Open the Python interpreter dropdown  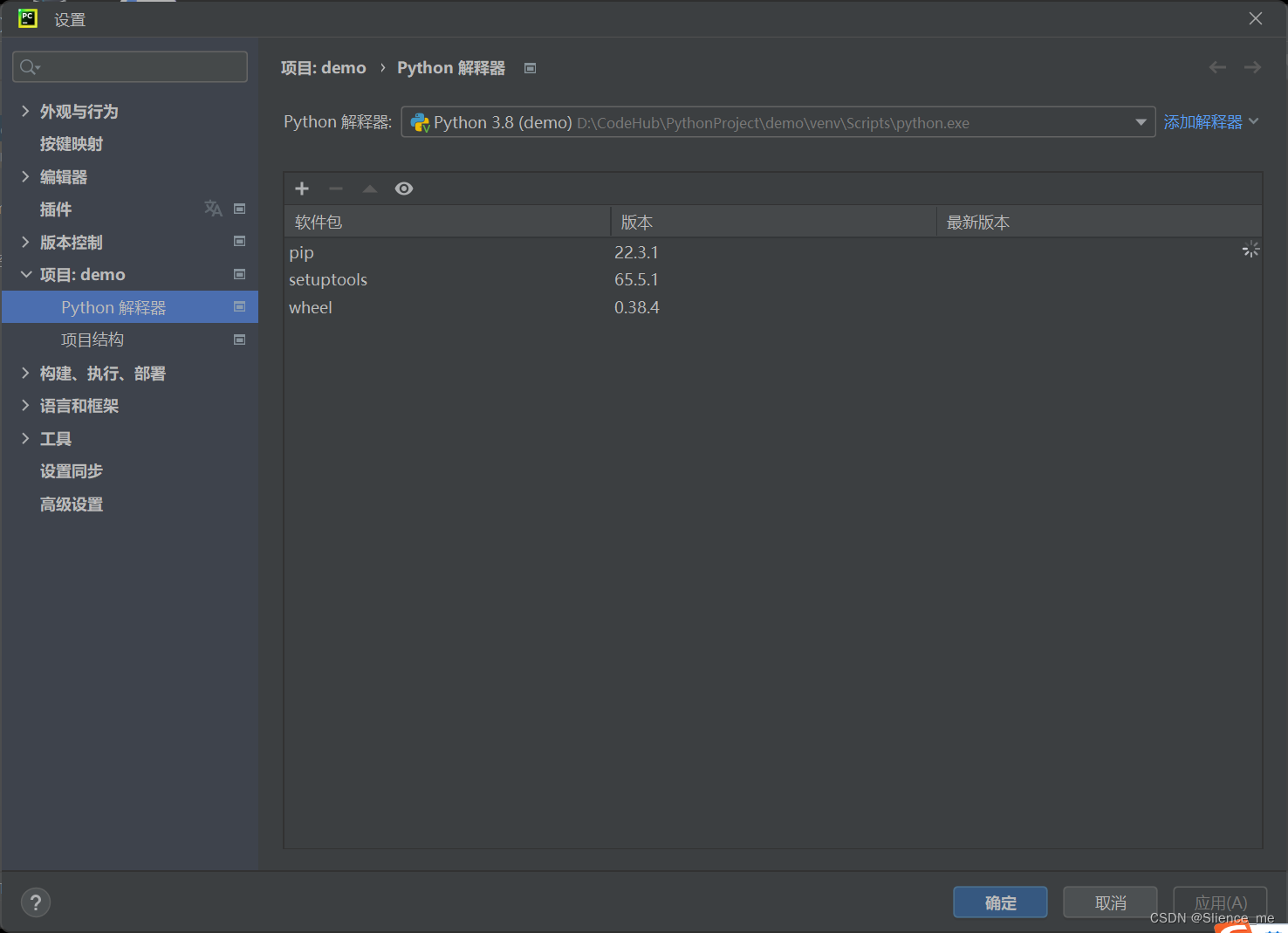click(x=1141, y=122)
